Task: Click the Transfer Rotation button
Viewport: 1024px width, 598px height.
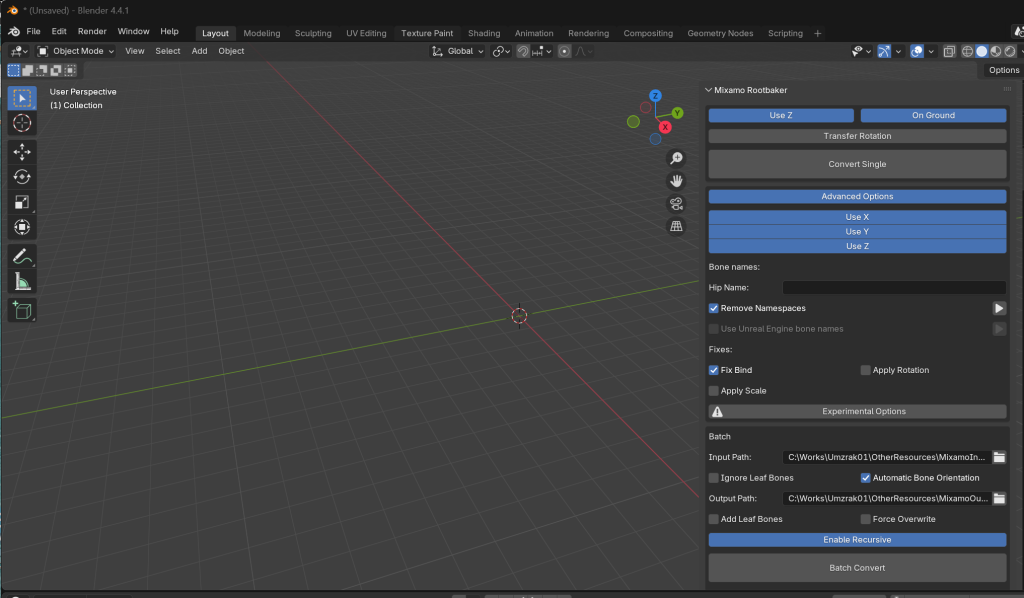Action: [857, 136]
